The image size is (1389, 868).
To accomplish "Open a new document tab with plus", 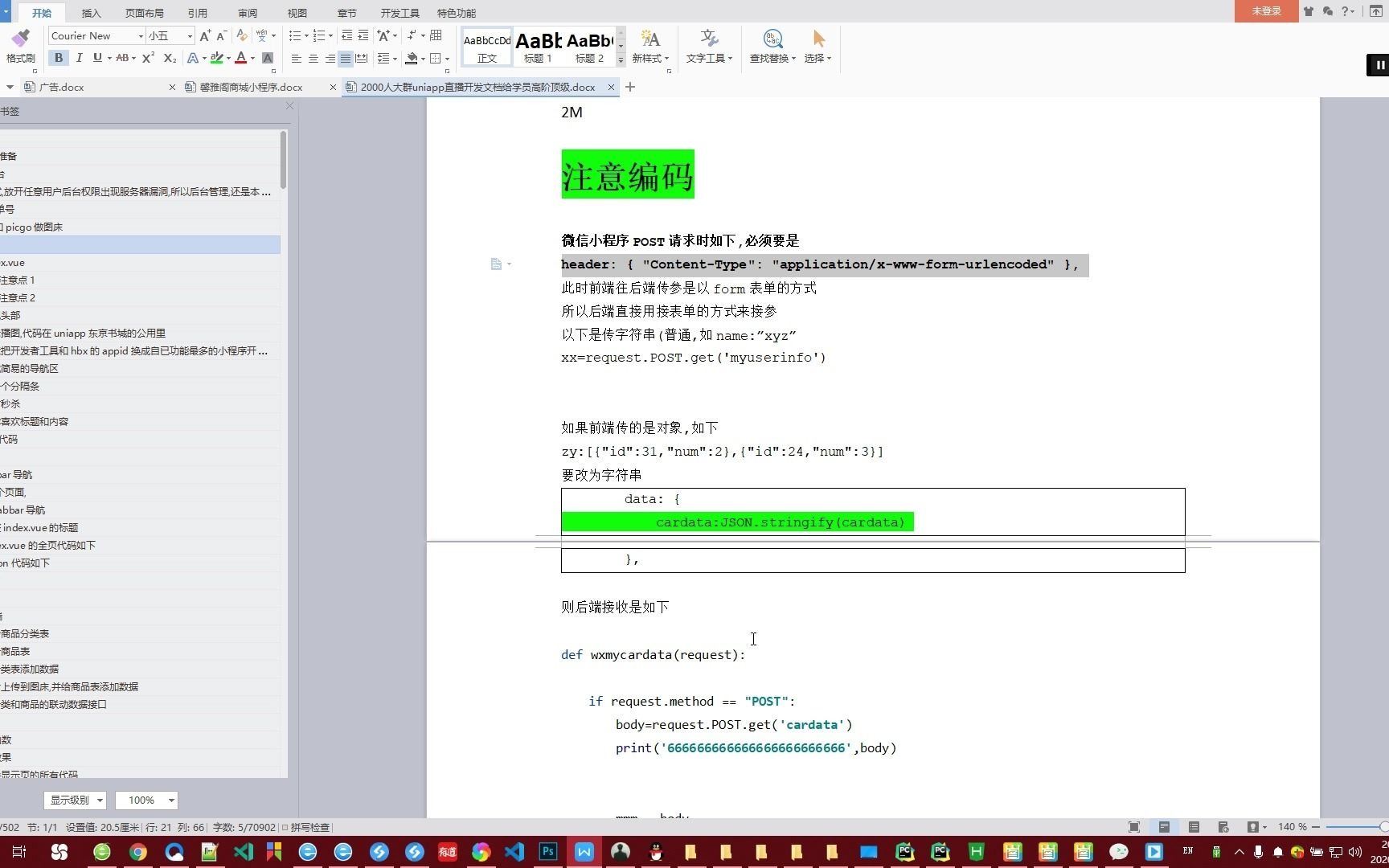I will coord(630,87).
